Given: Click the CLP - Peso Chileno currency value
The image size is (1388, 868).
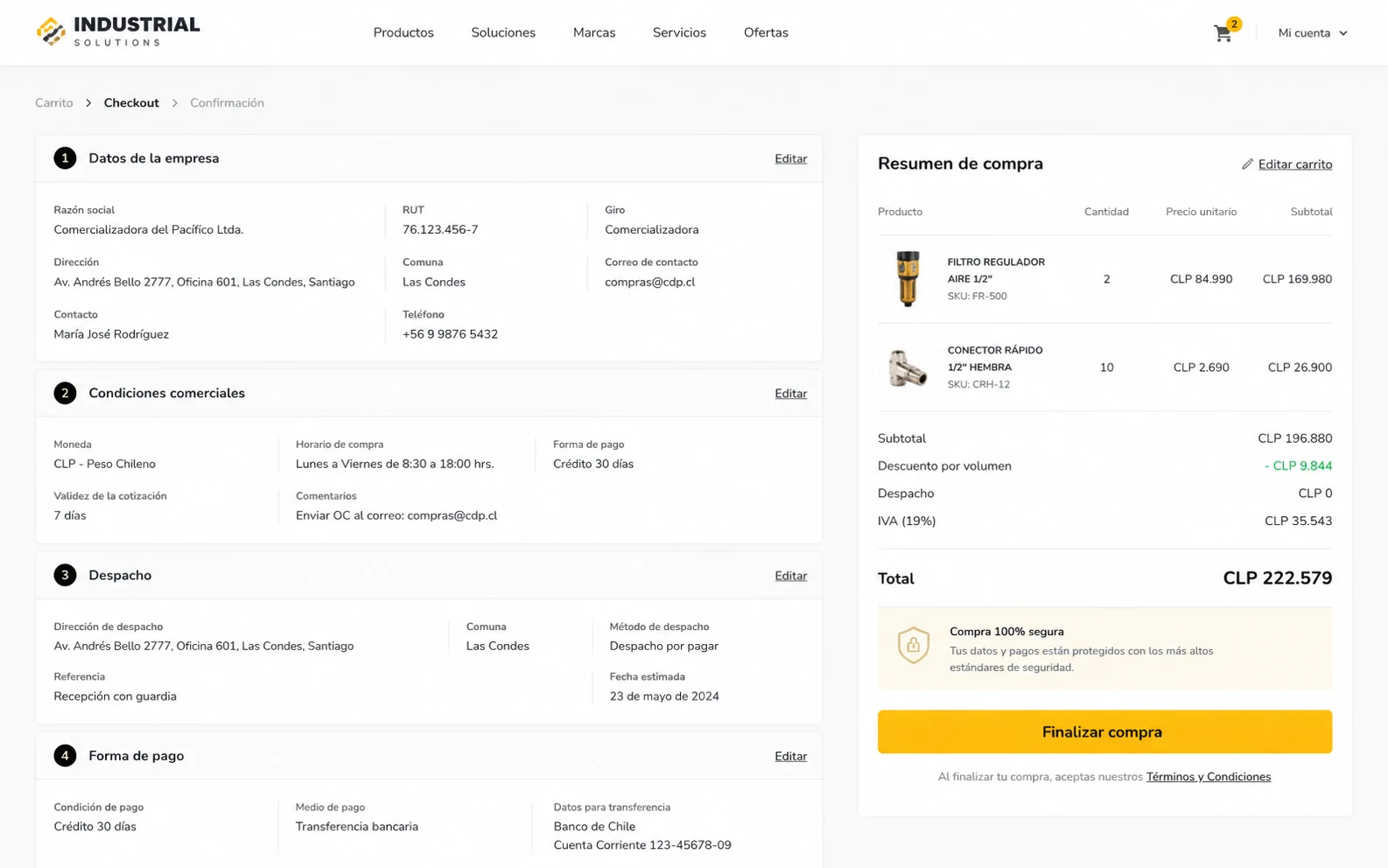Looking at the screenshot, I should 104,464.
